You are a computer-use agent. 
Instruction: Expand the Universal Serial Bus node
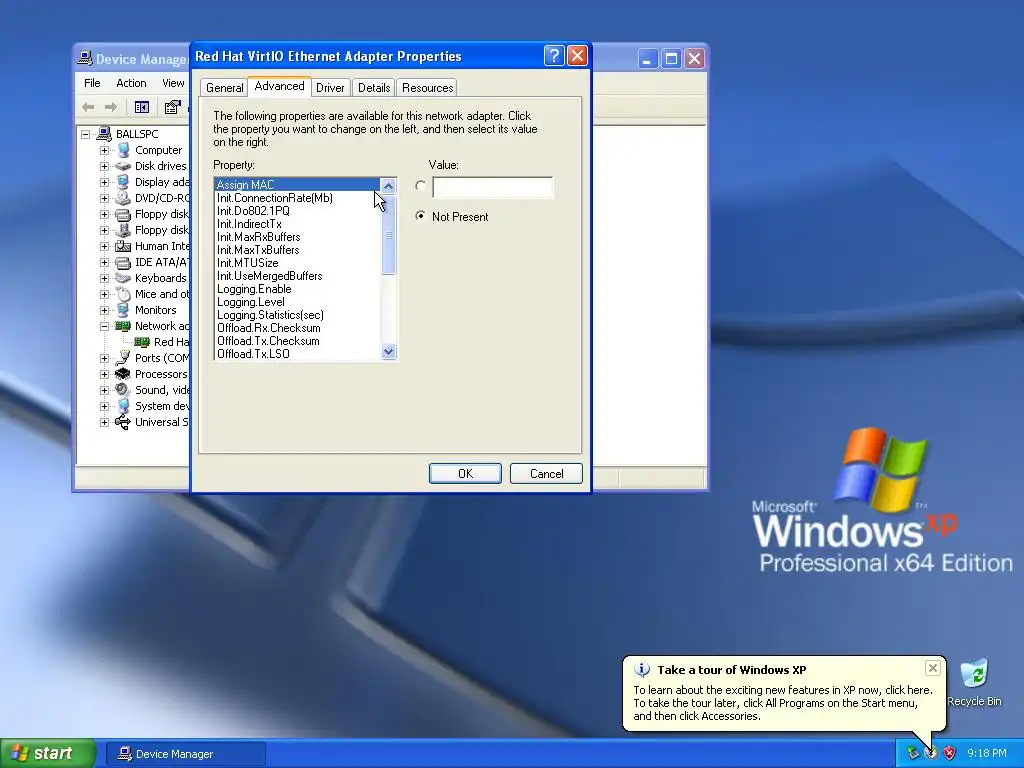pyautogui.click(x=104, y=422)
